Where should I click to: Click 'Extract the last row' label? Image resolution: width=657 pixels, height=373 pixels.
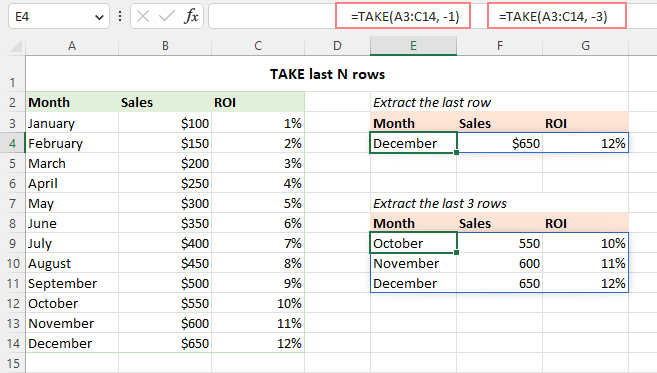tap(432, 102)
